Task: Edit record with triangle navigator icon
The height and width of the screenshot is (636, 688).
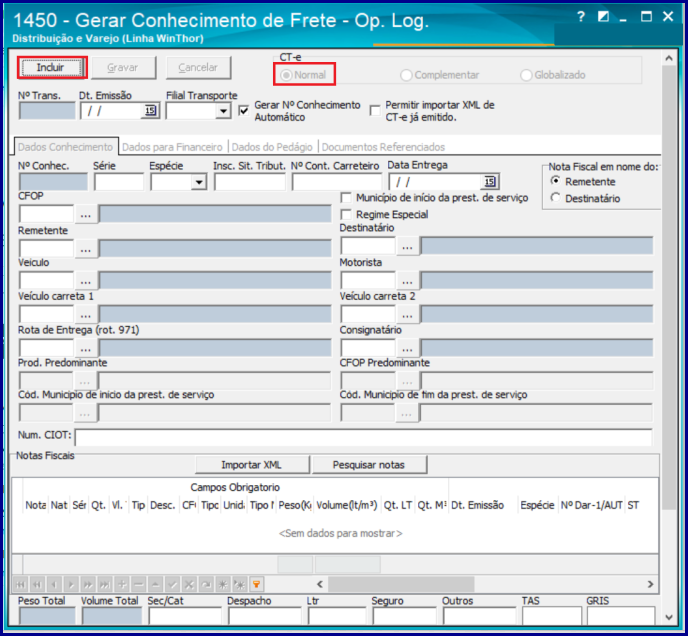Action: coord(155,585)
